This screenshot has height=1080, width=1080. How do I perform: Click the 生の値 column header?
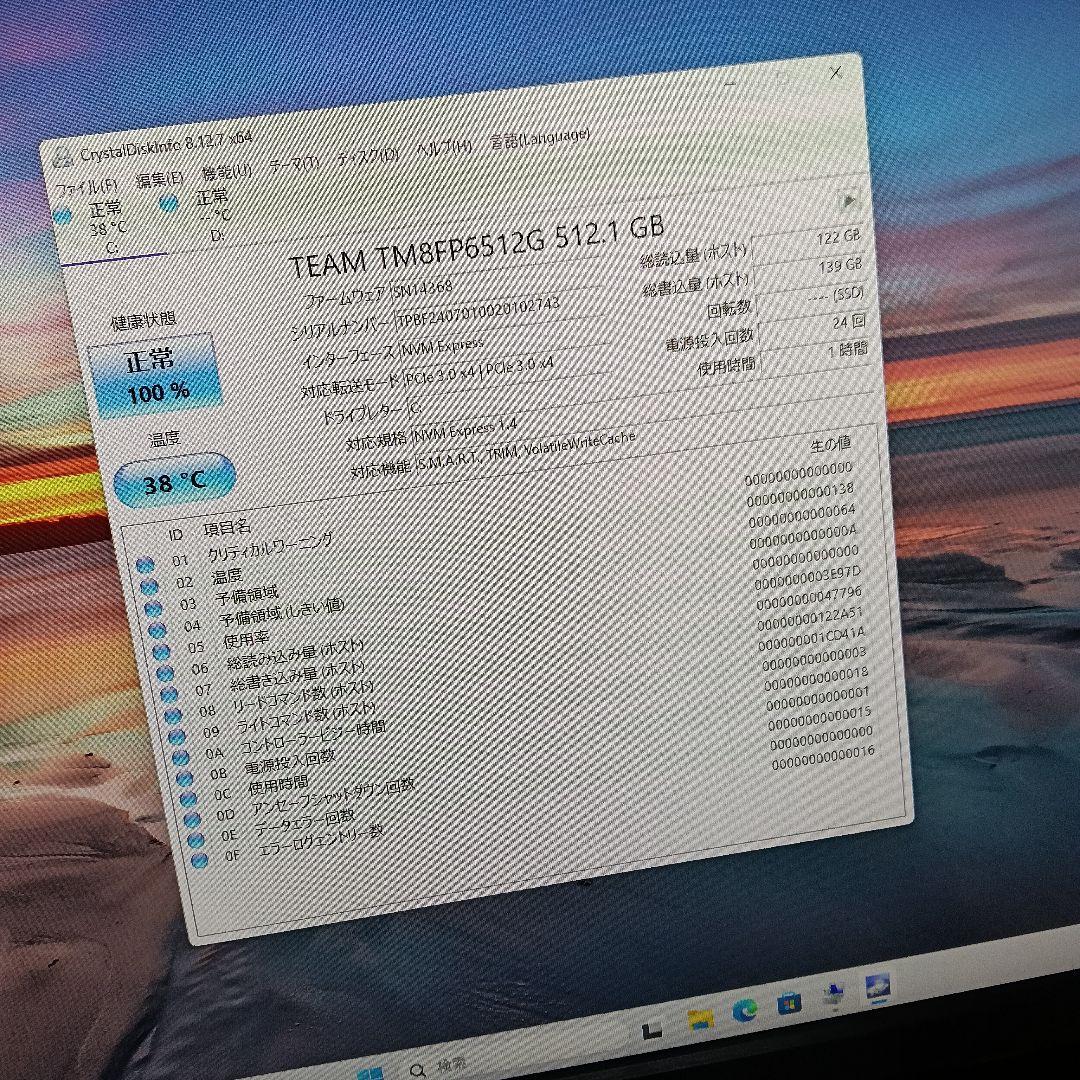click(831, 444)
